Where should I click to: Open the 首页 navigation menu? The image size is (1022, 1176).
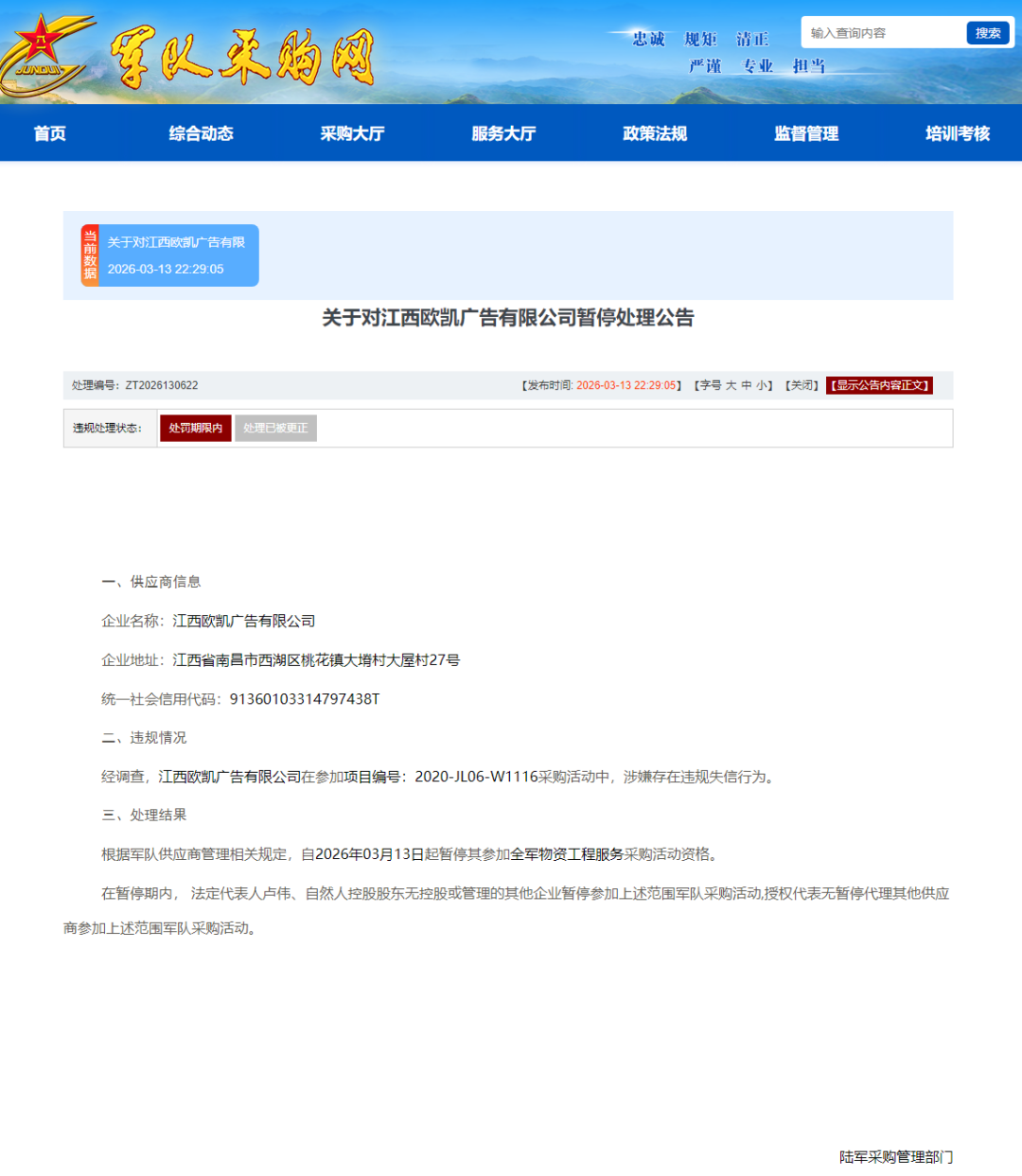(49, 133)
